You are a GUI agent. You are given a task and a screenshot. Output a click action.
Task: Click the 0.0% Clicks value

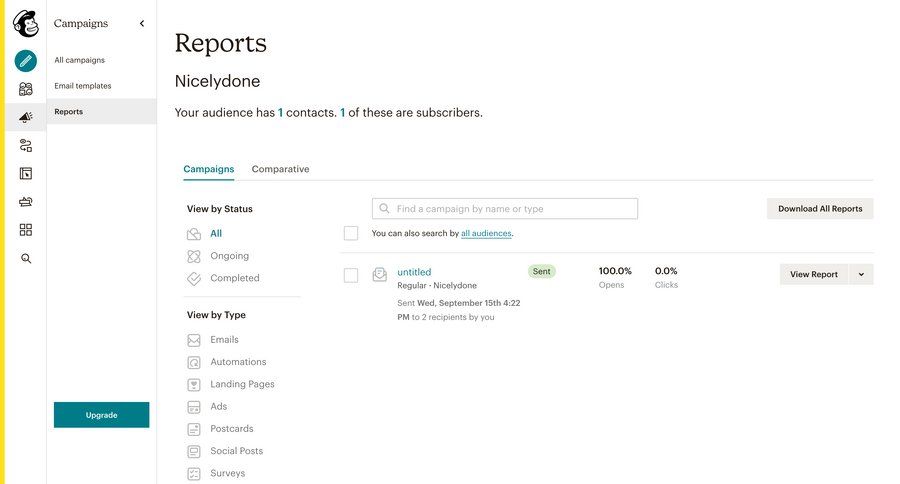pyautogui.click(x=666, y=271)
